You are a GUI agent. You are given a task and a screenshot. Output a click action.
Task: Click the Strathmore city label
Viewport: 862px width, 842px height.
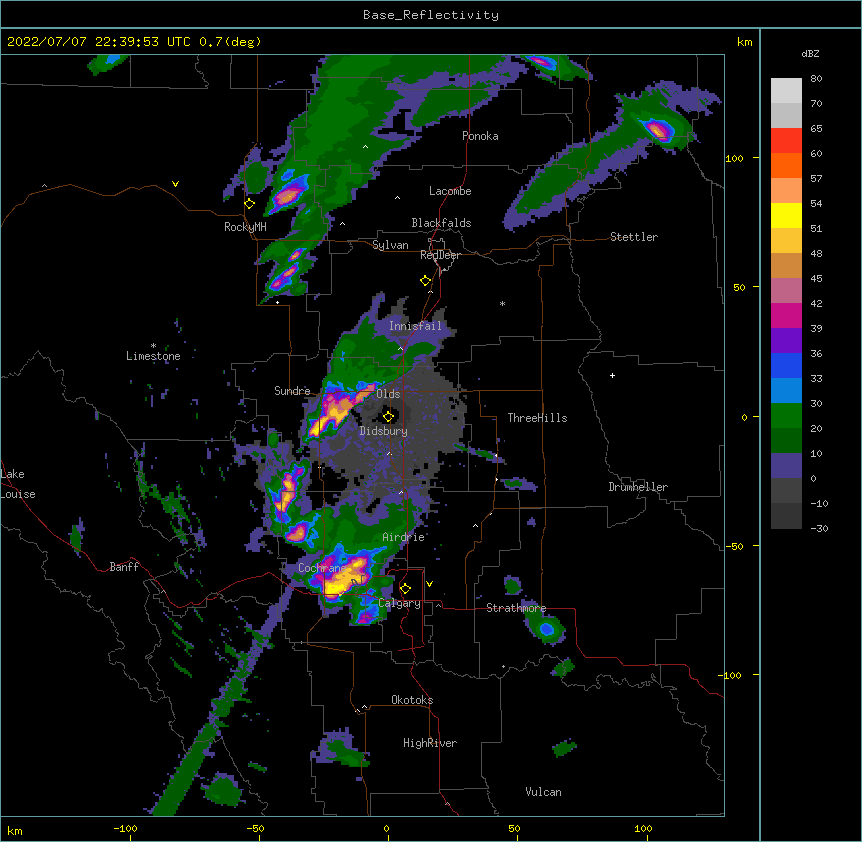[516, 608]
